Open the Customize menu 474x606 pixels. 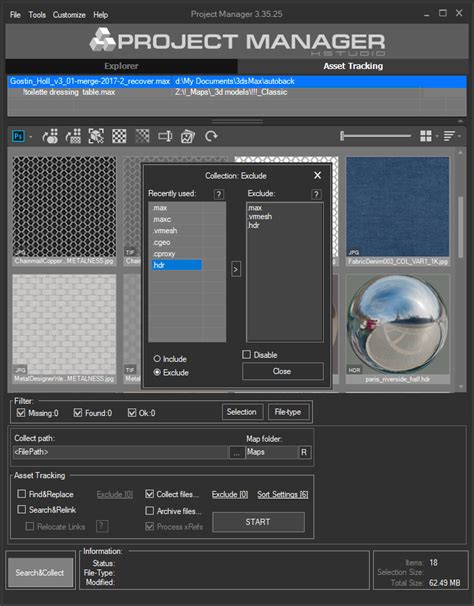69,15
